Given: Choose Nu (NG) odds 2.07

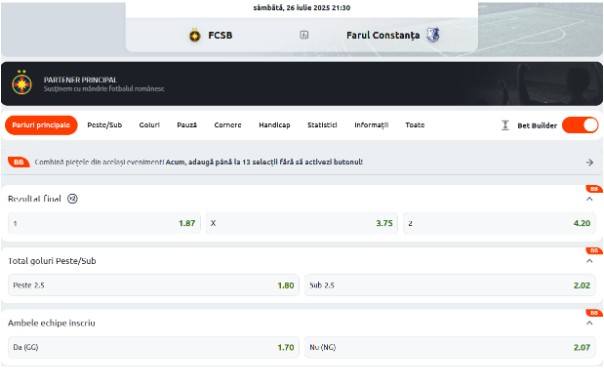Looking at the screenshot, I should [450, 347].
